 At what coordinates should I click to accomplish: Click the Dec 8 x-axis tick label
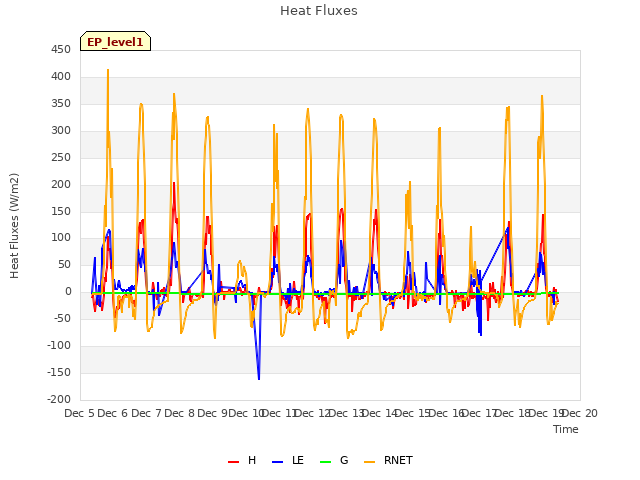180,413
